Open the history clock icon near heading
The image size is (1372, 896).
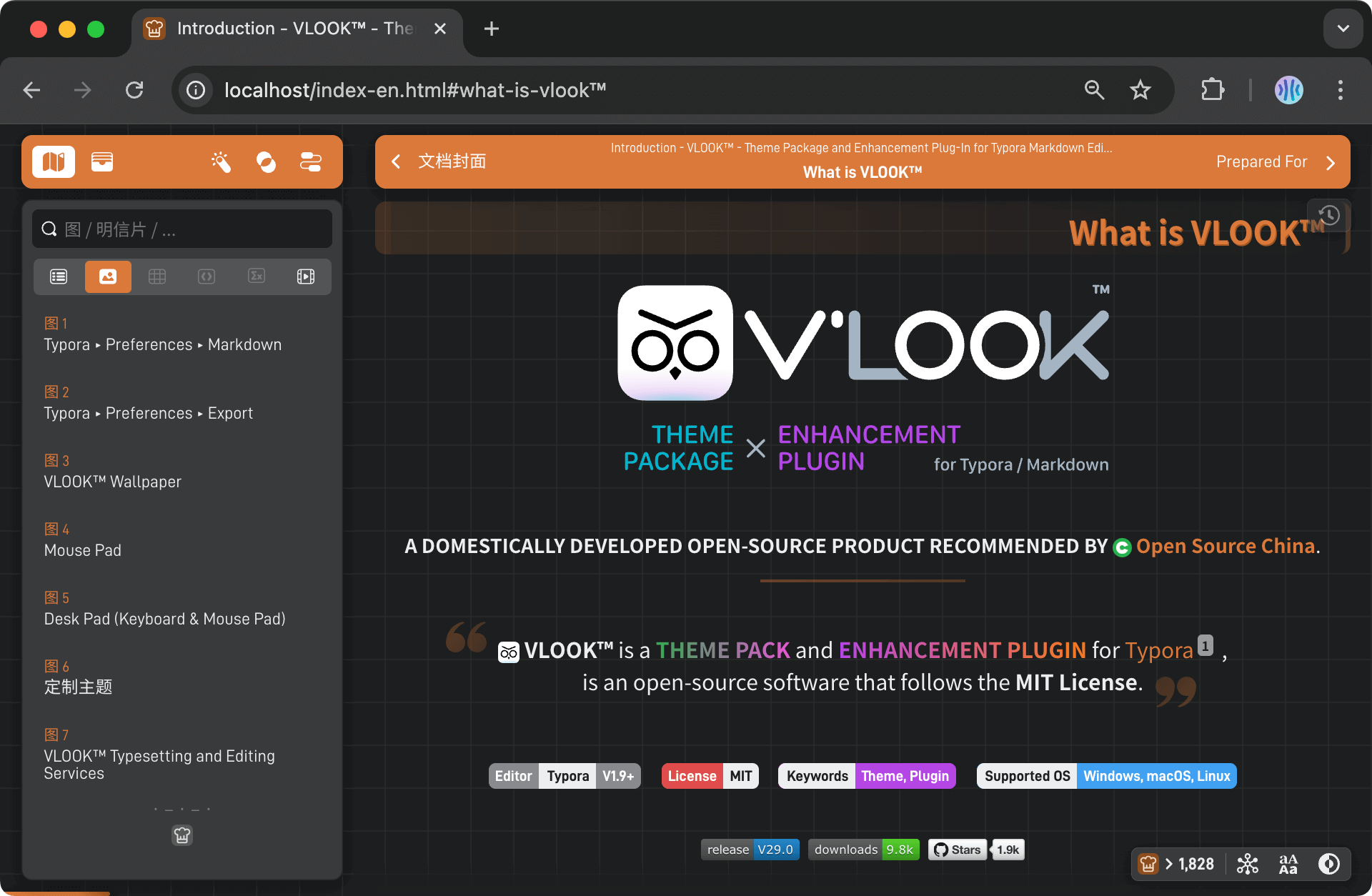coord(1329,215)
